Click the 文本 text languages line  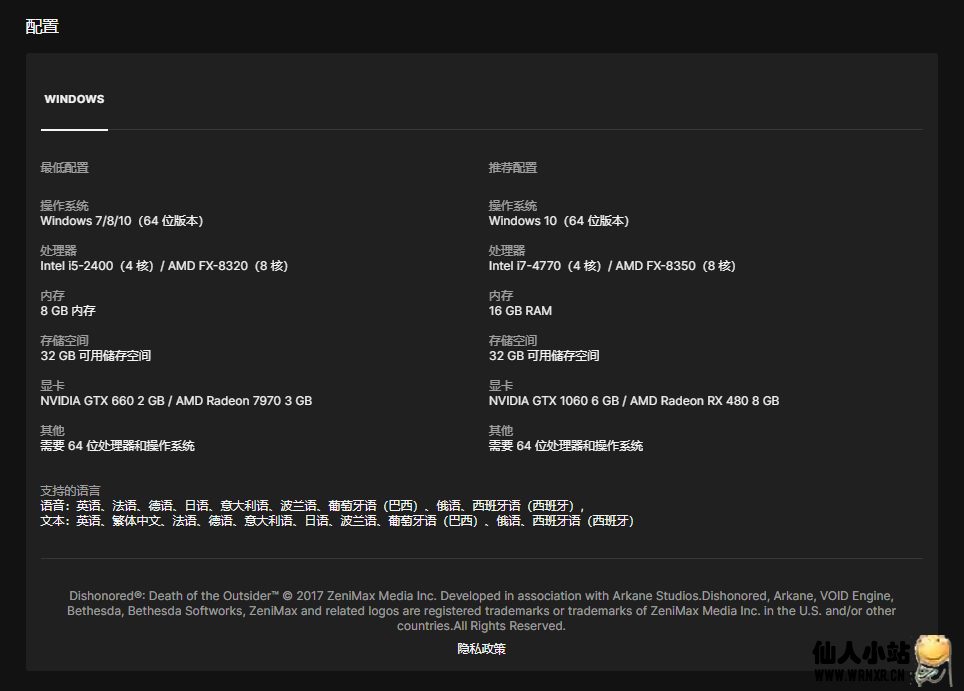tap(337, 521)
